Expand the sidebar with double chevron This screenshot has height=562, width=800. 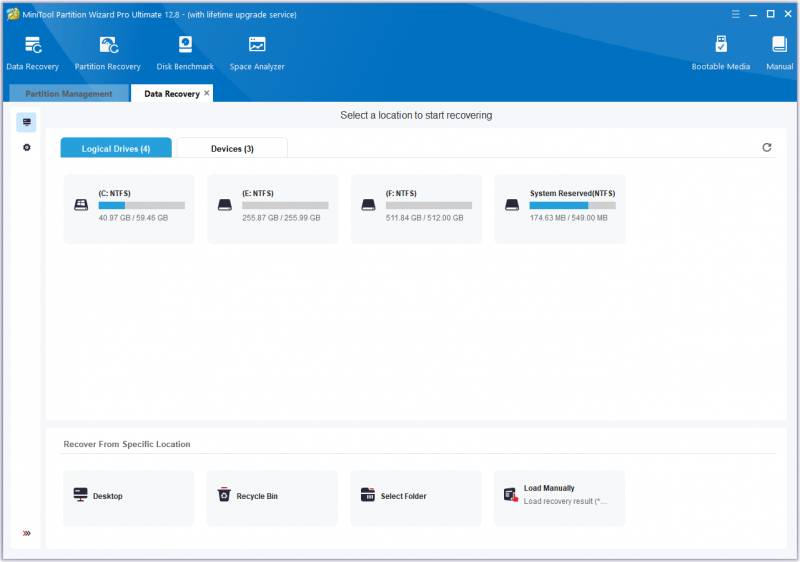point(27,533)
